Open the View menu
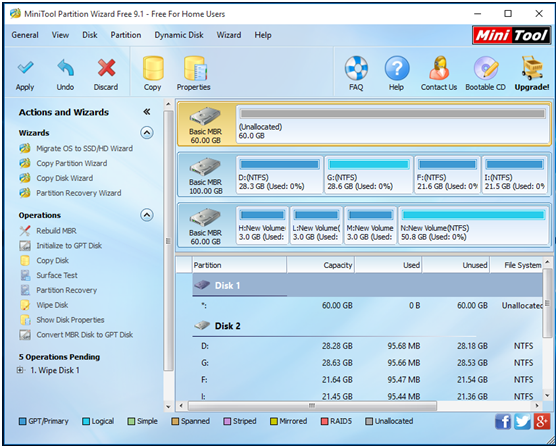 pos(60,35)
